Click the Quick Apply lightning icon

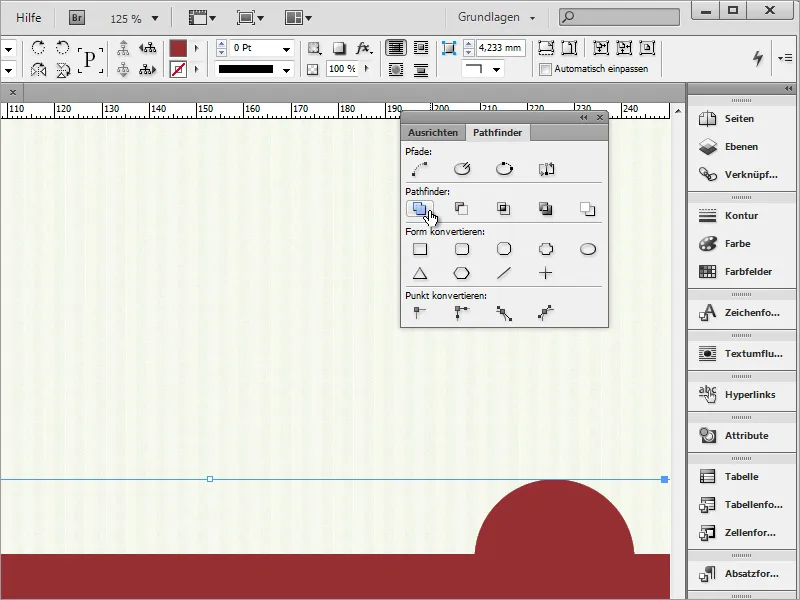(x=758, y=58)
